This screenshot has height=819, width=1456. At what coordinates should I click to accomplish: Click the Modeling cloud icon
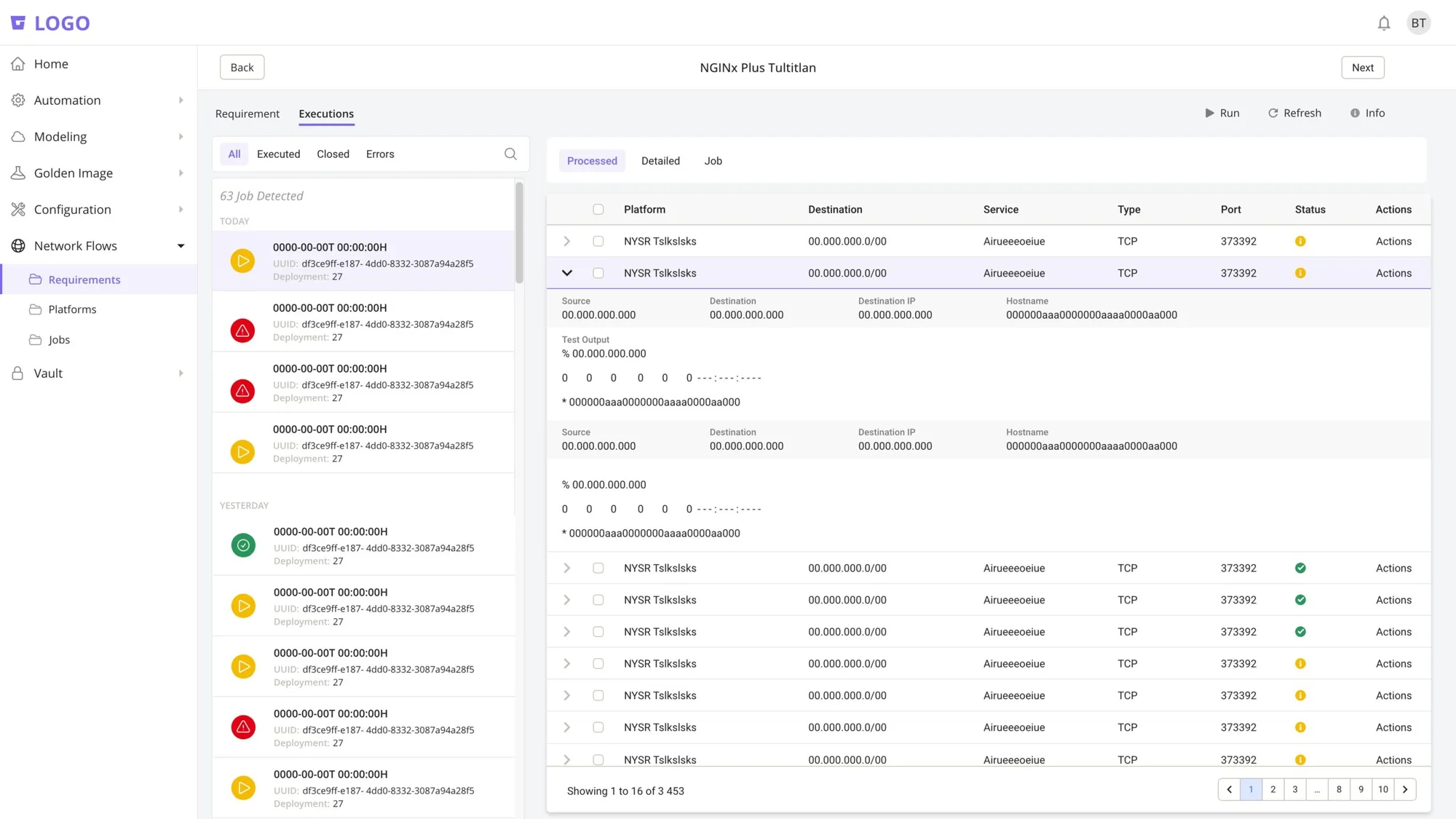pyautogui.click(x=18, y=137)
